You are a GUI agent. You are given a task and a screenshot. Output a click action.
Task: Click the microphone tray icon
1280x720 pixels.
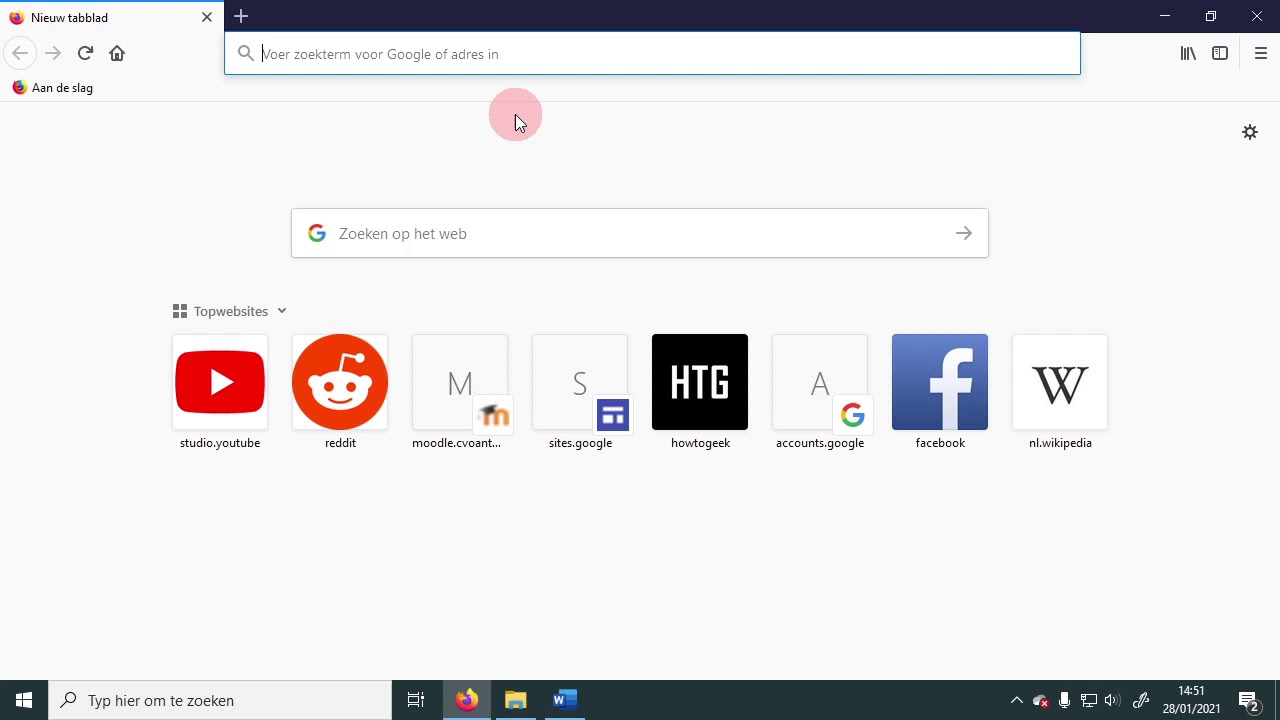(1065, 700)
